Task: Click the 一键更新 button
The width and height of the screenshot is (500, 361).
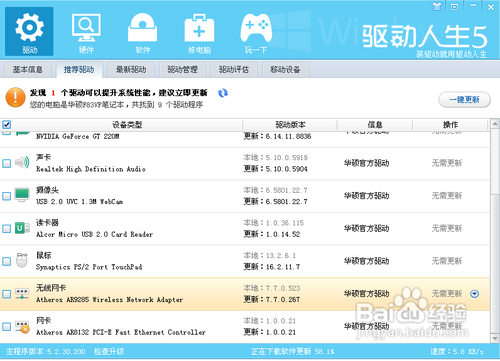Action: [x=464, y=99]
